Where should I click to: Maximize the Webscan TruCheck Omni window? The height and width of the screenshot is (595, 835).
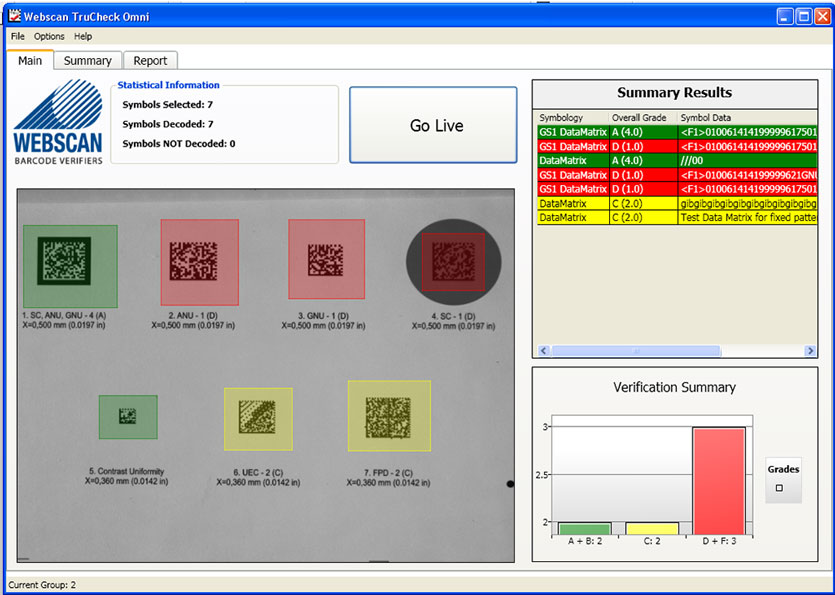804,17
